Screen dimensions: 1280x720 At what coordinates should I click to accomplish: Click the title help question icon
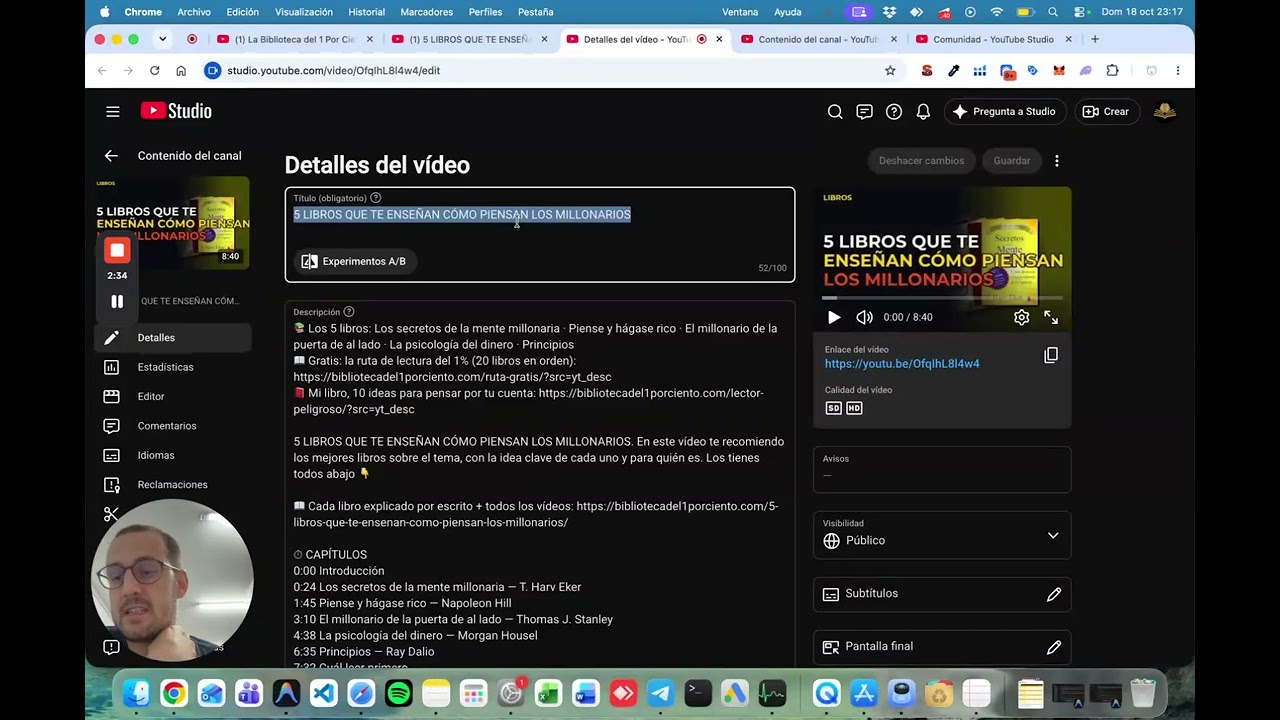[375, 198]
